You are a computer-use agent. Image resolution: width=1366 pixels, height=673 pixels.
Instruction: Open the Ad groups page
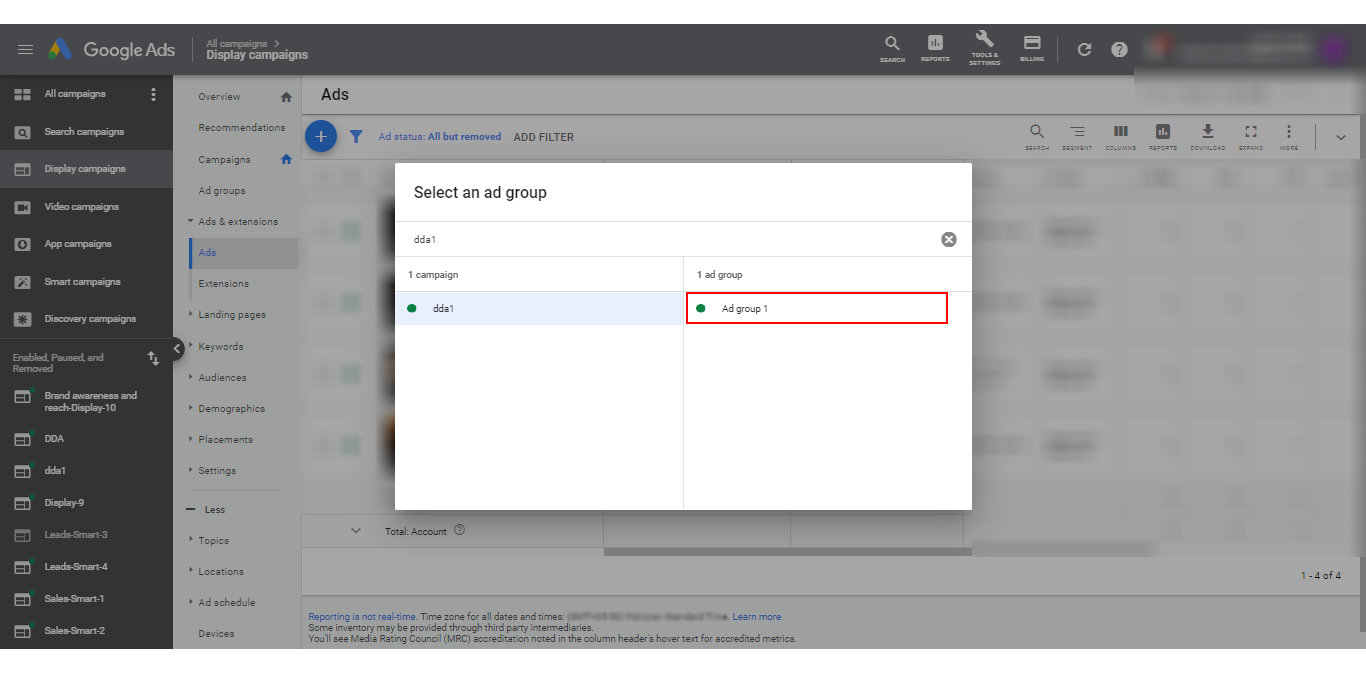coord(221,191)
